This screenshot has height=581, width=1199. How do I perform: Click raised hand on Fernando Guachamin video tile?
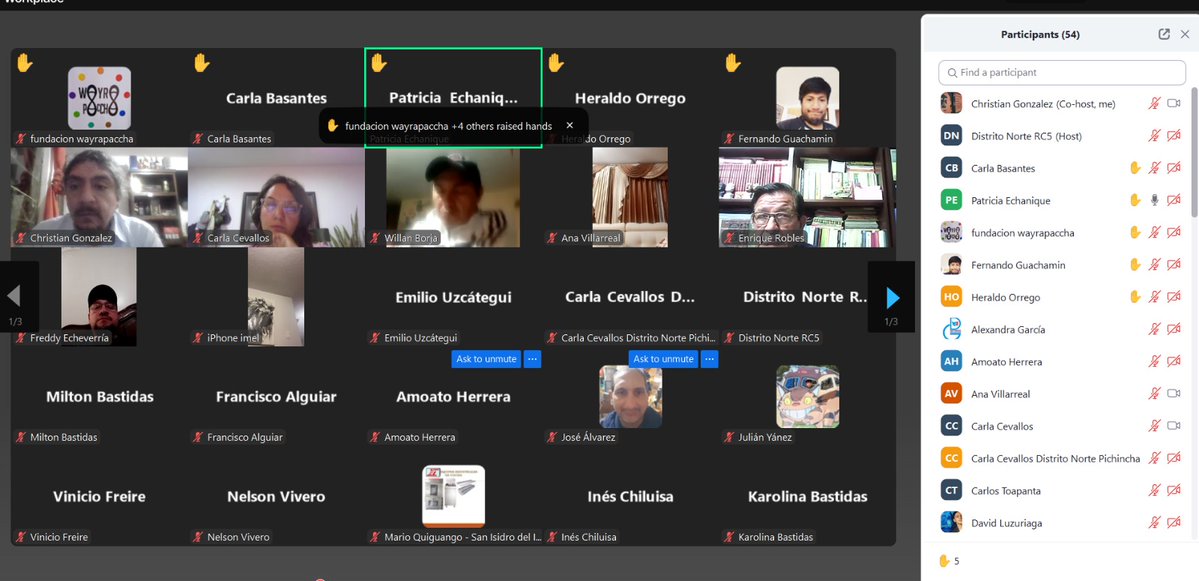pos(733,63)
